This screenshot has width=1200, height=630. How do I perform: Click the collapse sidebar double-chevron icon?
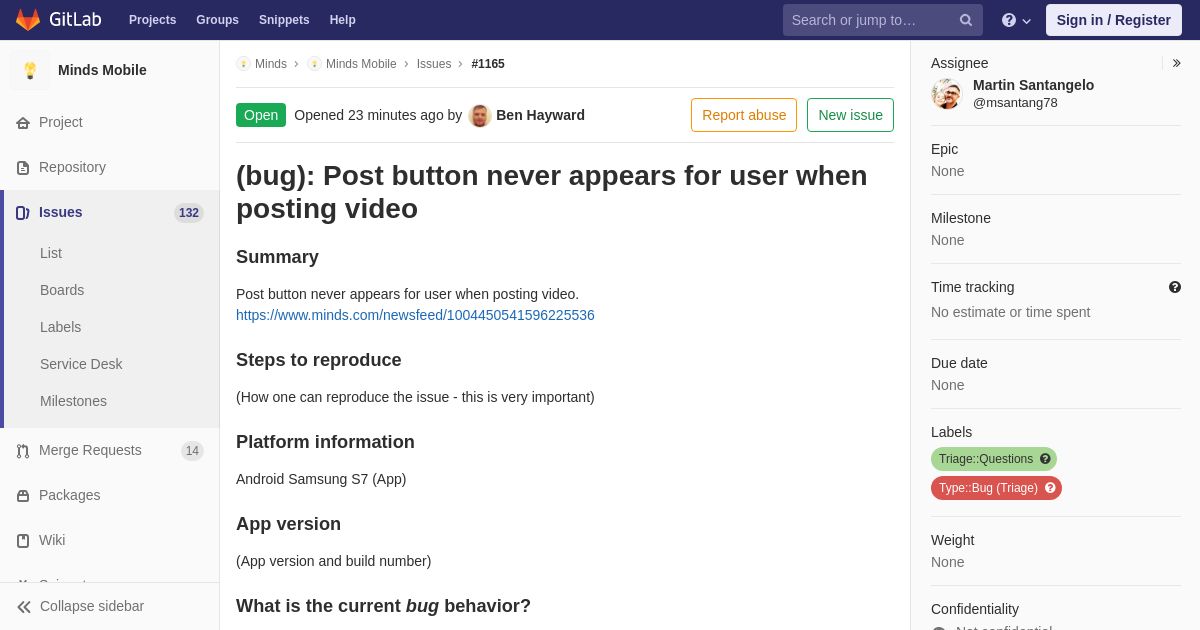24,607
